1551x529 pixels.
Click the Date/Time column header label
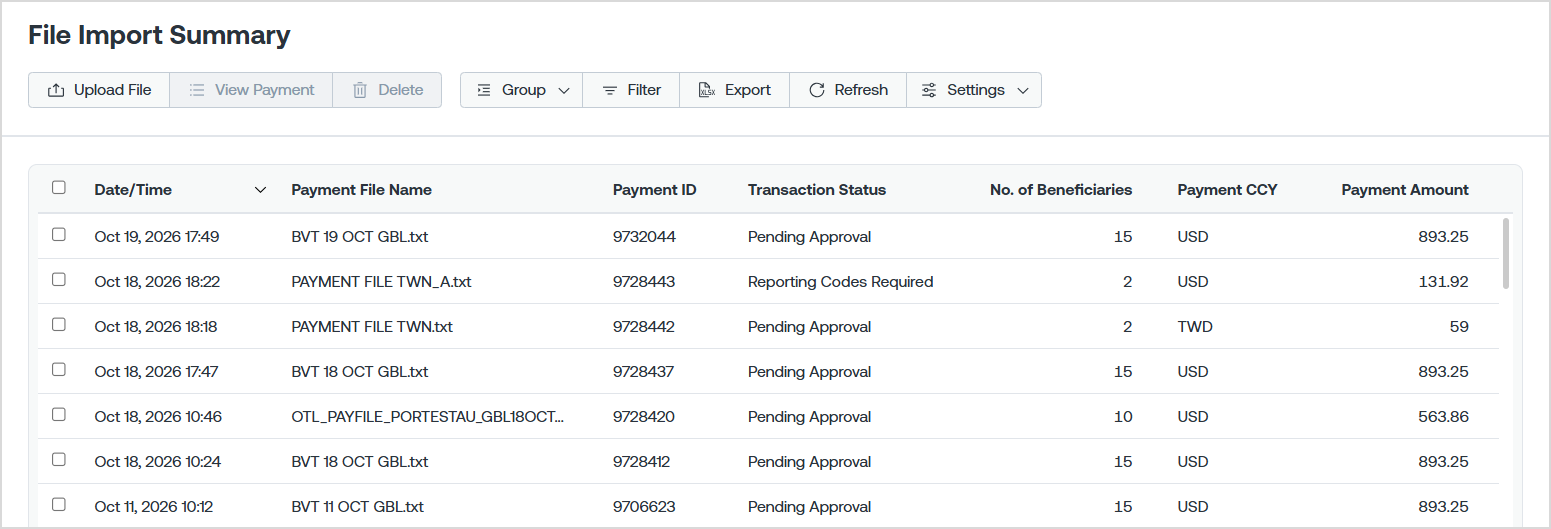tap(133, 190)
